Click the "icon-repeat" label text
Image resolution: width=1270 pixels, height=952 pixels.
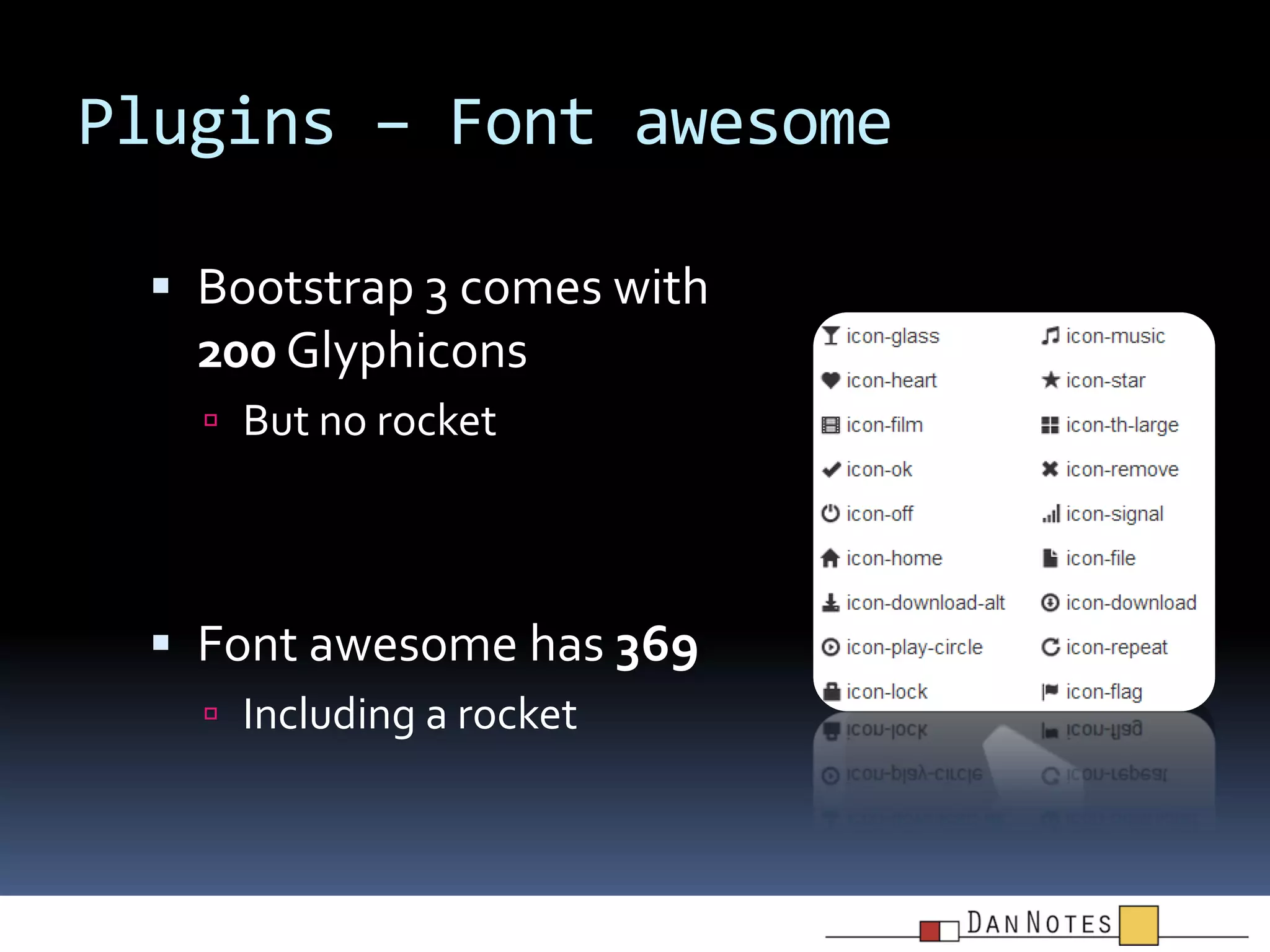point(1117,648)
